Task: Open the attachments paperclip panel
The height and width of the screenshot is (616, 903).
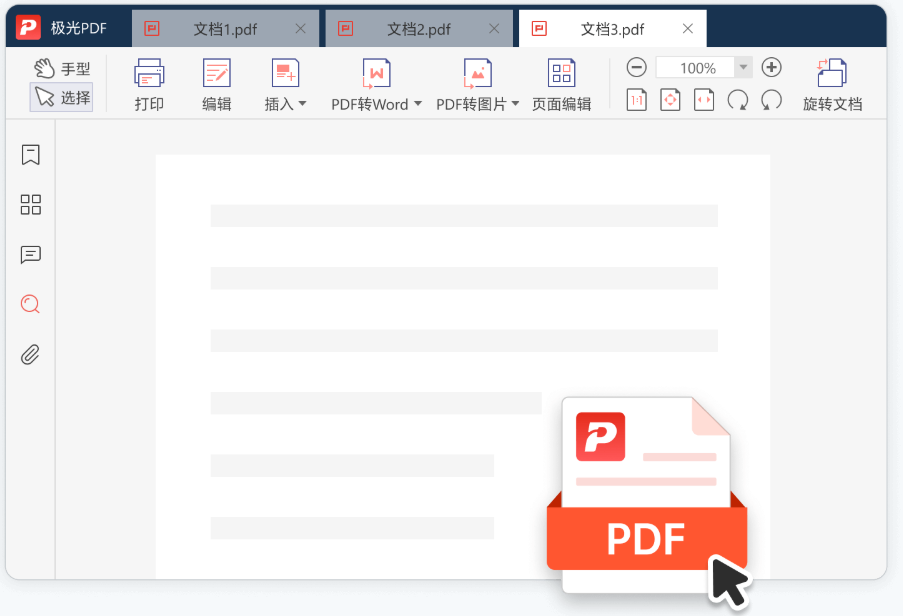Action: coord(31,355)
